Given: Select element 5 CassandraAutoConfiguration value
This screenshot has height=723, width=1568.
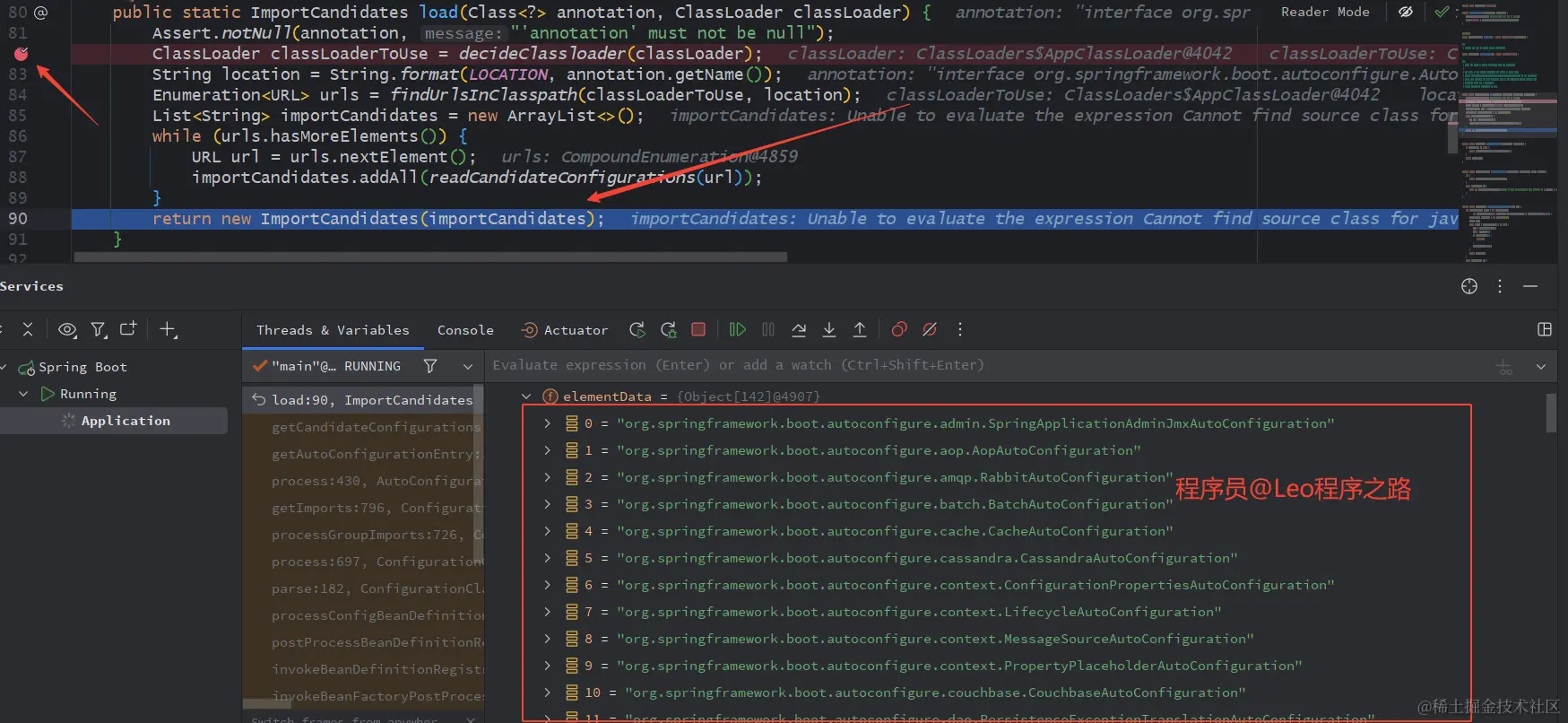Looking at the screenshot, I should click(x=927, y=558).
